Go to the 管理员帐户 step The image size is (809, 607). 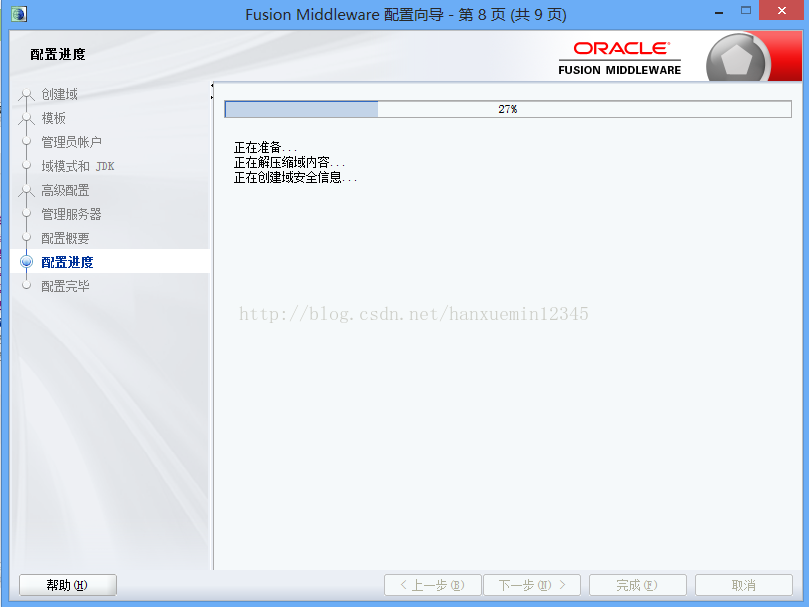71,142
